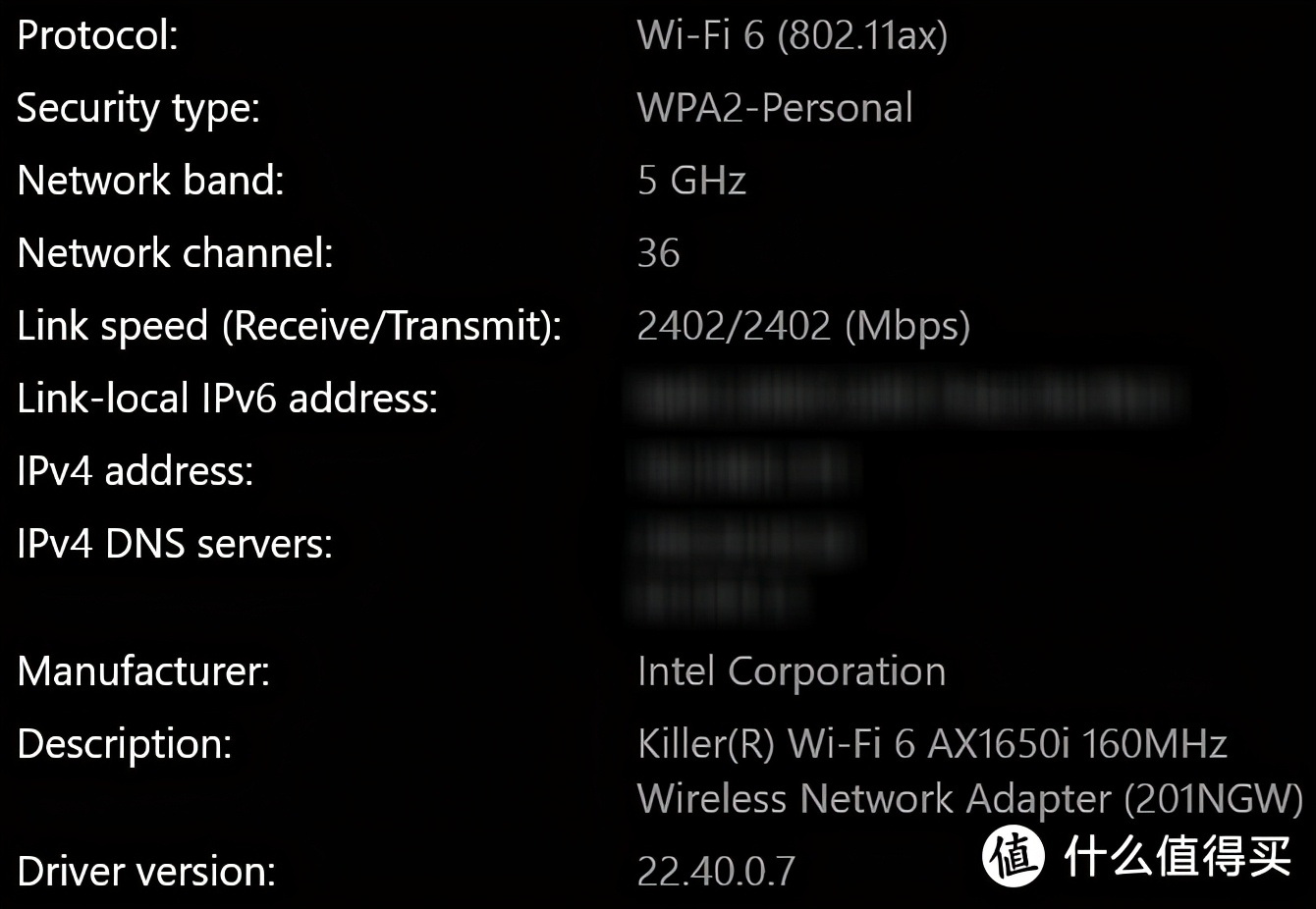
Task: Select the Intel Corporation manufacturer value
Action: click(x=791, y=671)
